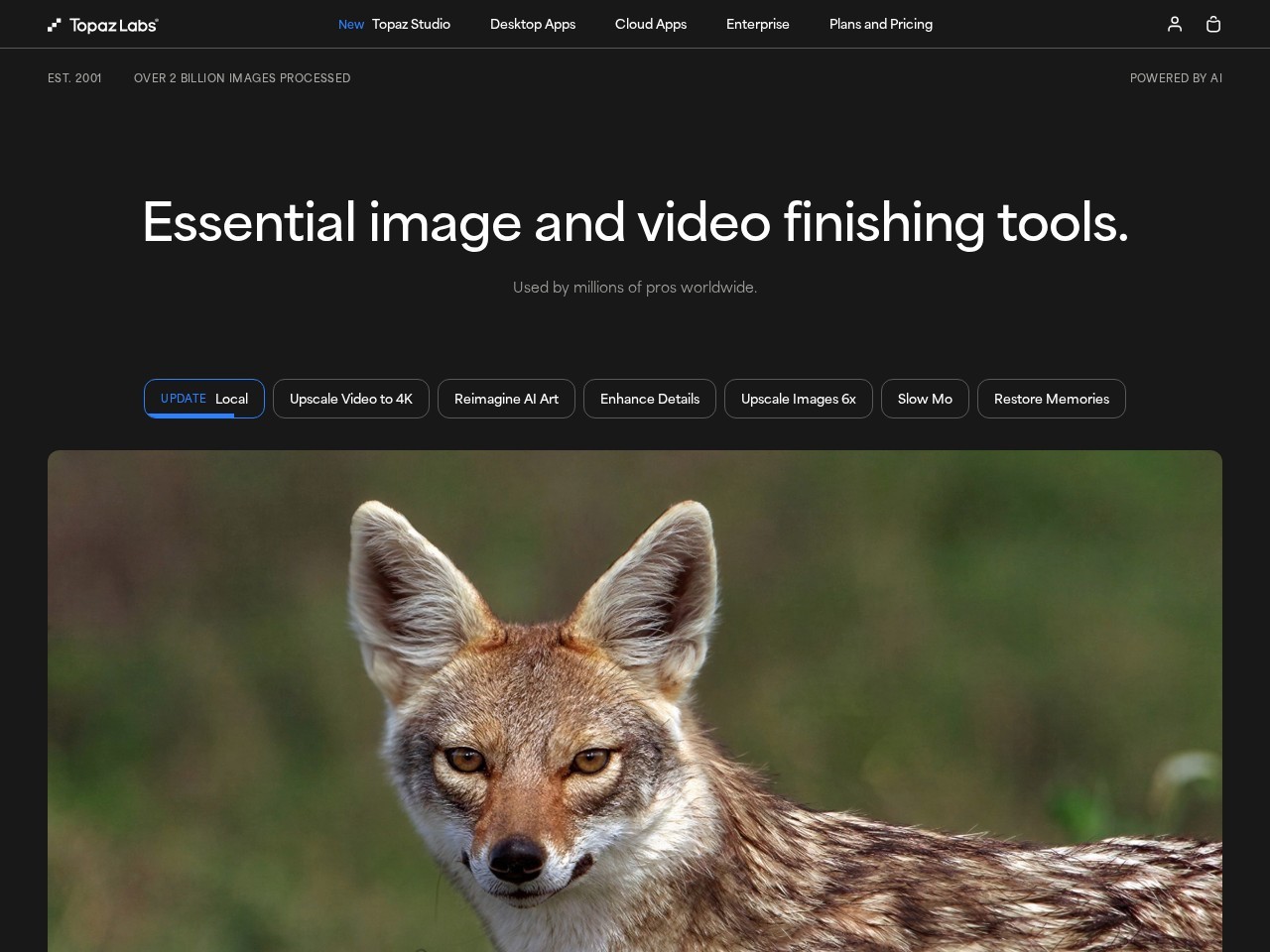This screenshot has height=952, width=1270.
Task: Show the Upscale Images 6x tab
Action: click(x=799, y=399)
